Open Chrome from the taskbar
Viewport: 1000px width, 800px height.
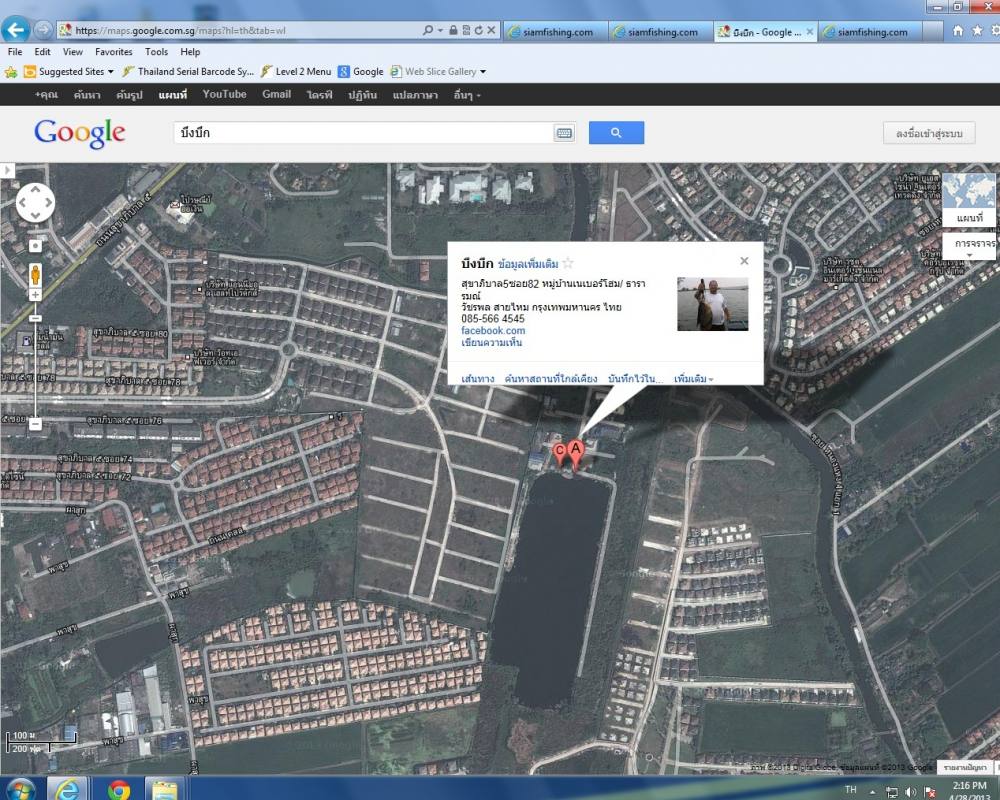coord(119,790)
